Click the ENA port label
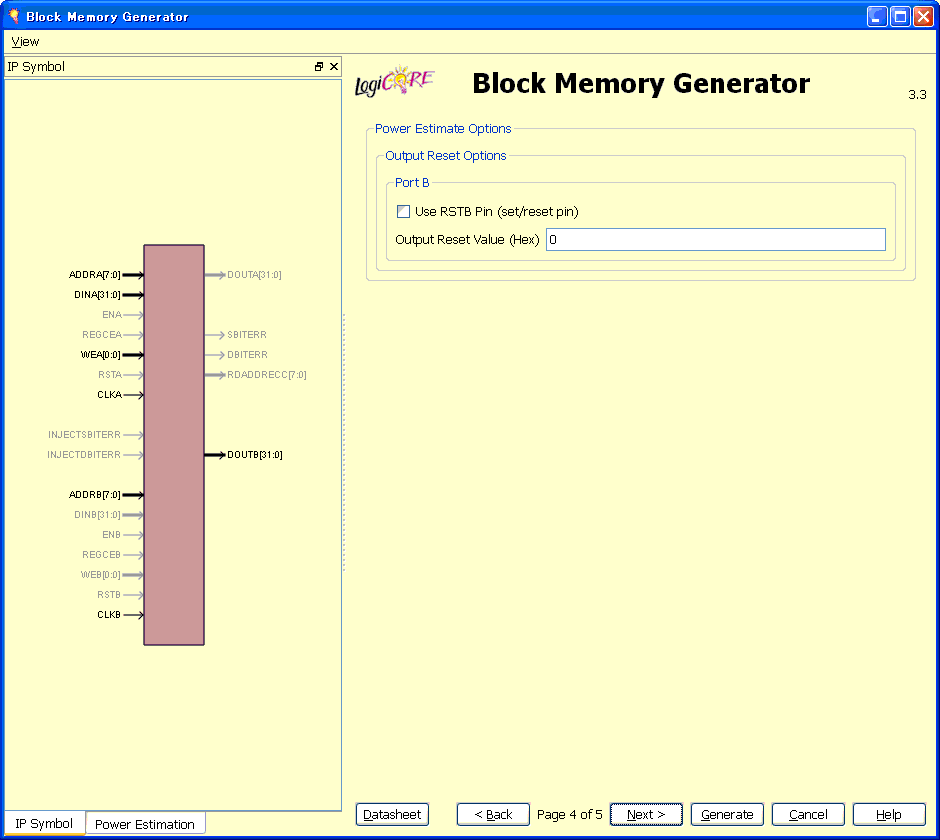 (x=112, y=315)
